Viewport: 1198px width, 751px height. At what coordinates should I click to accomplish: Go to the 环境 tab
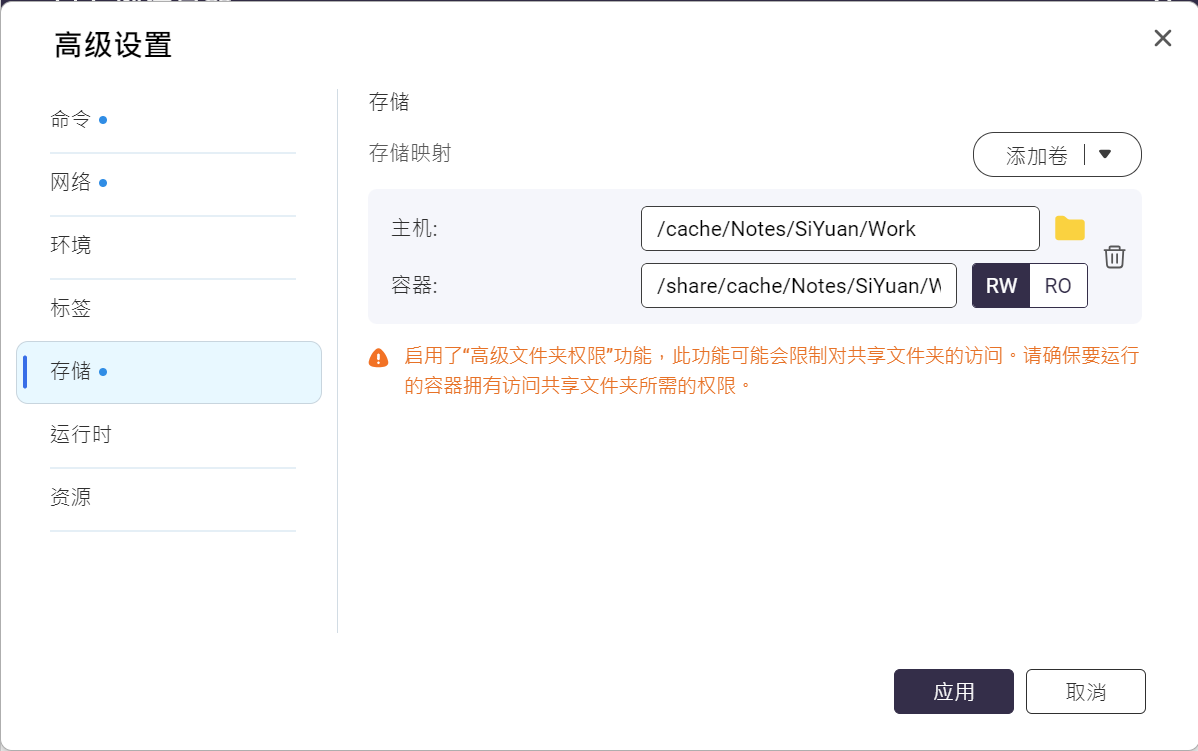click(x=71, y=246)
